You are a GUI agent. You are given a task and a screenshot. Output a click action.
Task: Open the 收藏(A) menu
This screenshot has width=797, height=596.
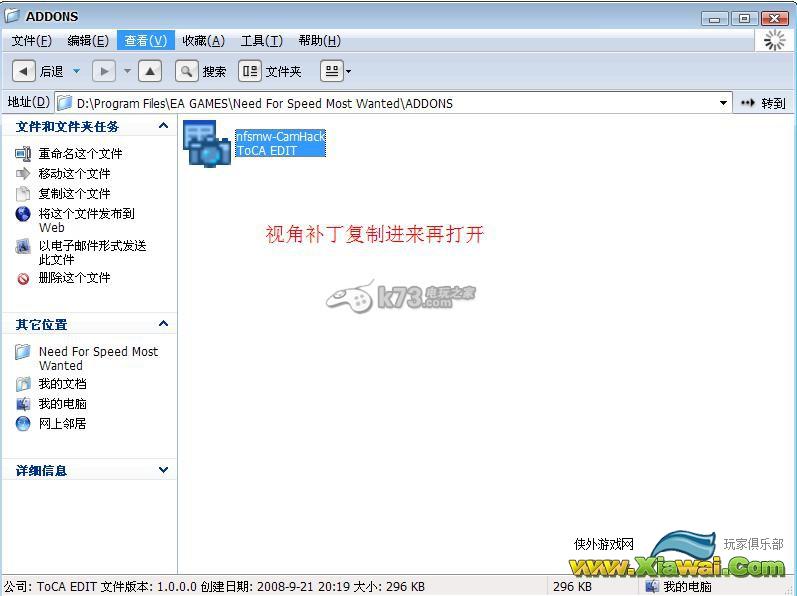[203, 41]
